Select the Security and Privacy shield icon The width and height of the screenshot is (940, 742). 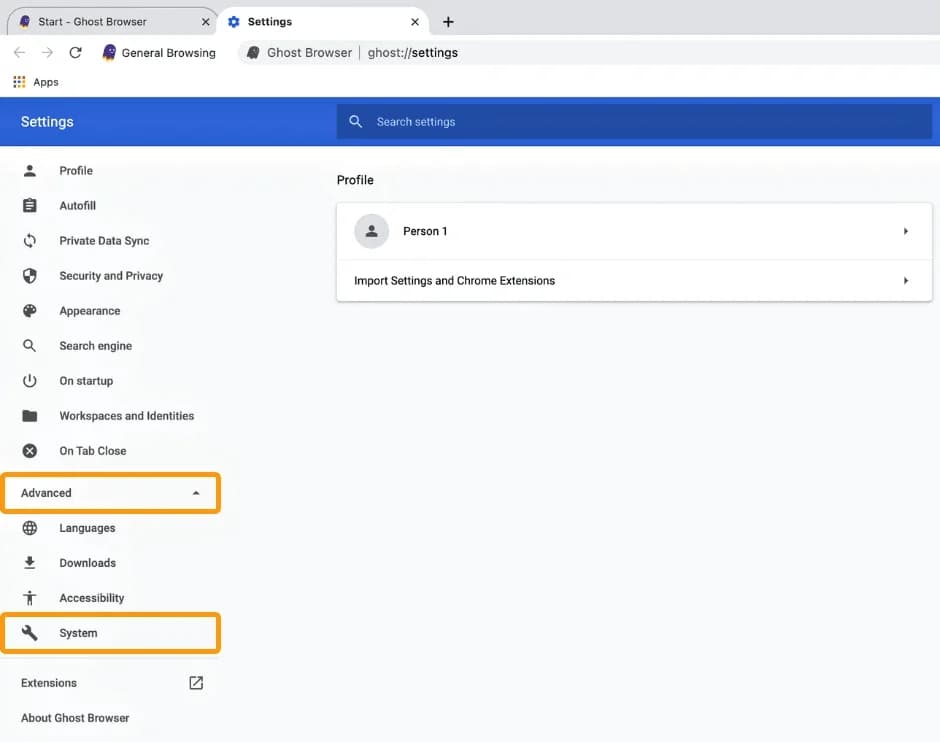click(x=30, y=276)
